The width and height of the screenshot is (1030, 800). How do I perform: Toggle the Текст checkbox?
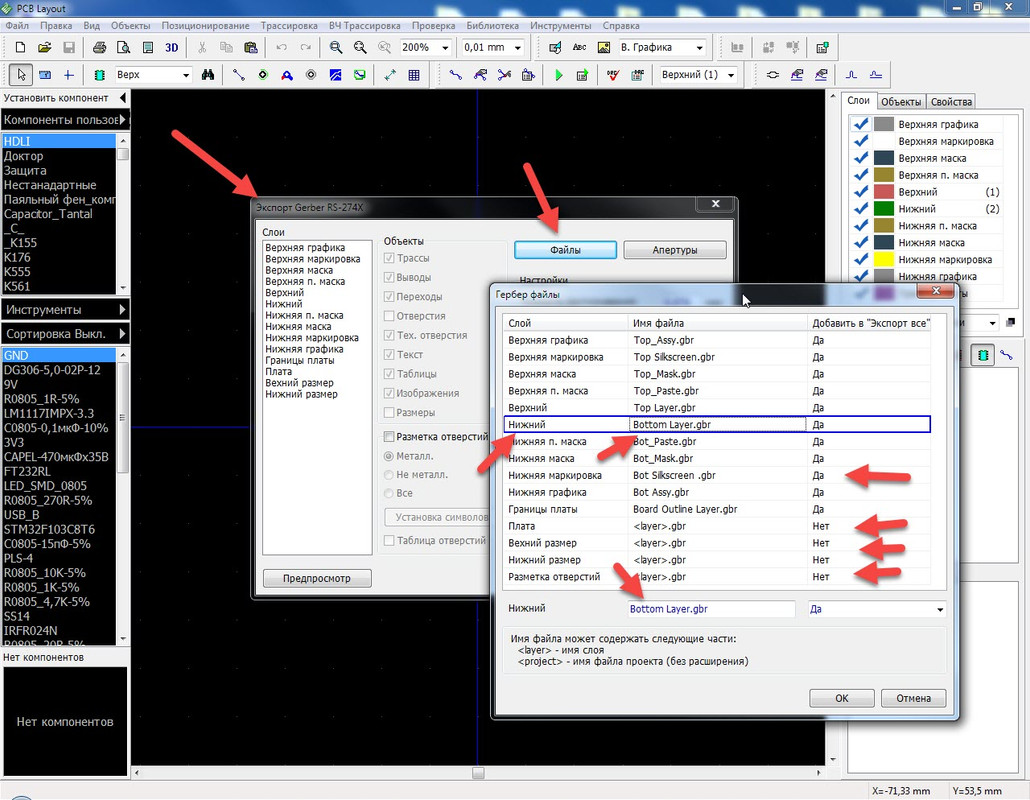(x=389, y=355)
